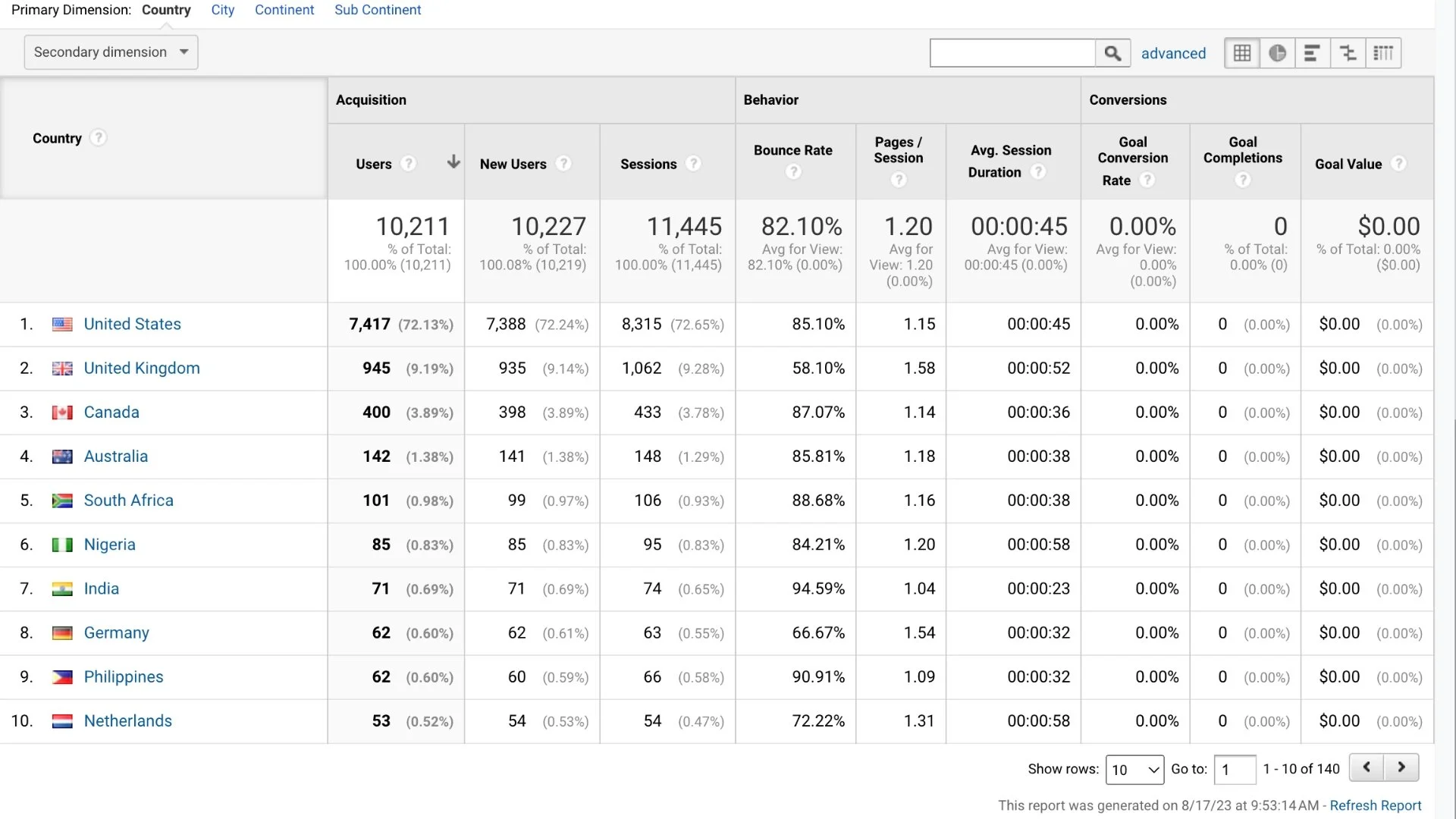
Task: Go to previous page of results
Action: pos(1367,767)
